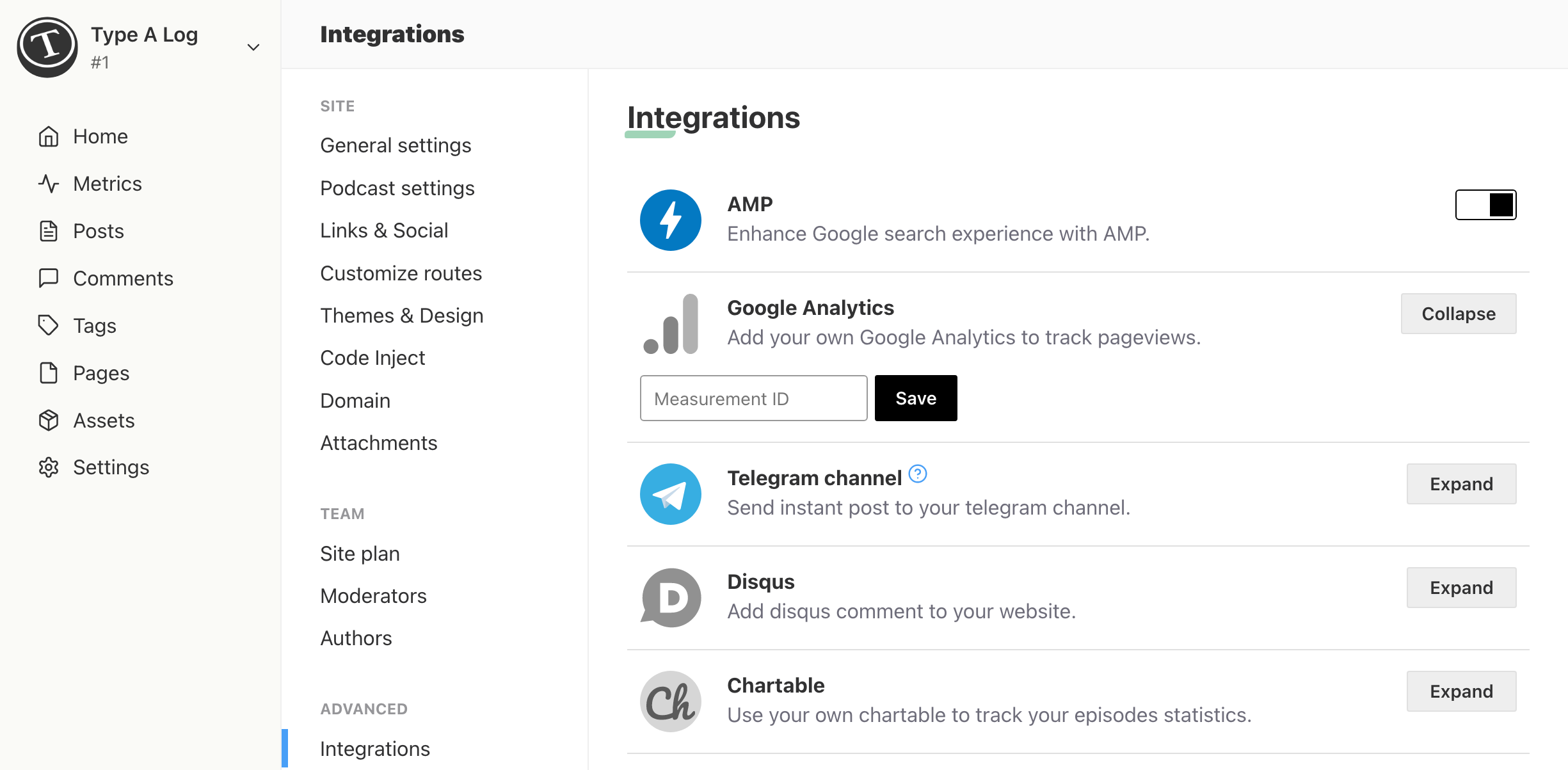Viewport: 1568px width, 770px height.
Task: Click the Disqus logo icon
Action: pos(671,598)
